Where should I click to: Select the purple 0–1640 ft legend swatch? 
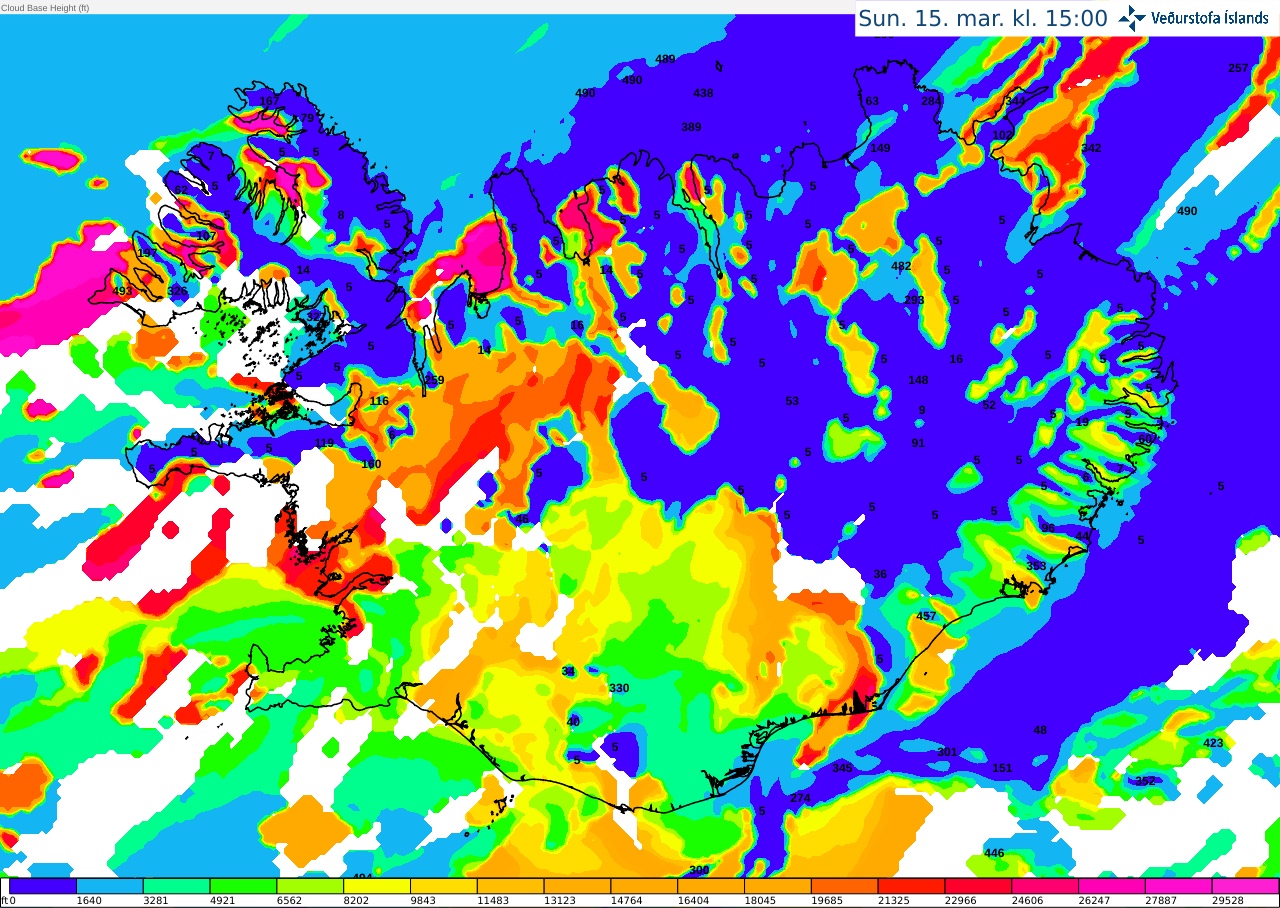pyautogui.click(x=43, y=886)
